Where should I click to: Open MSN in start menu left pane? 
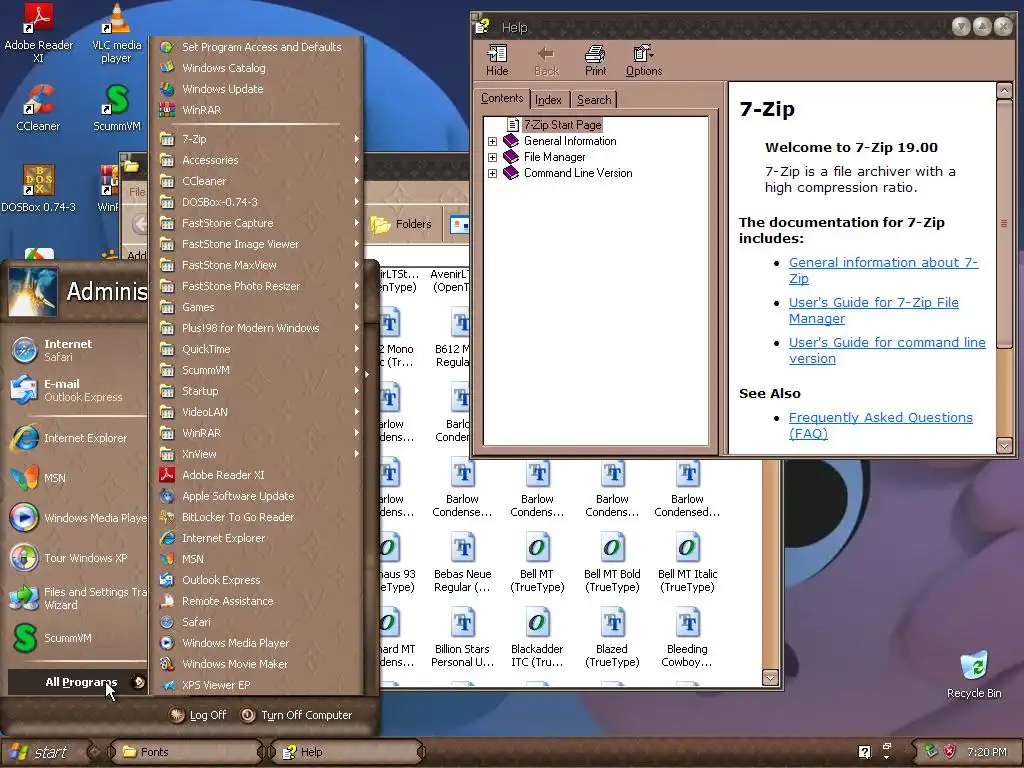(75, 478)
